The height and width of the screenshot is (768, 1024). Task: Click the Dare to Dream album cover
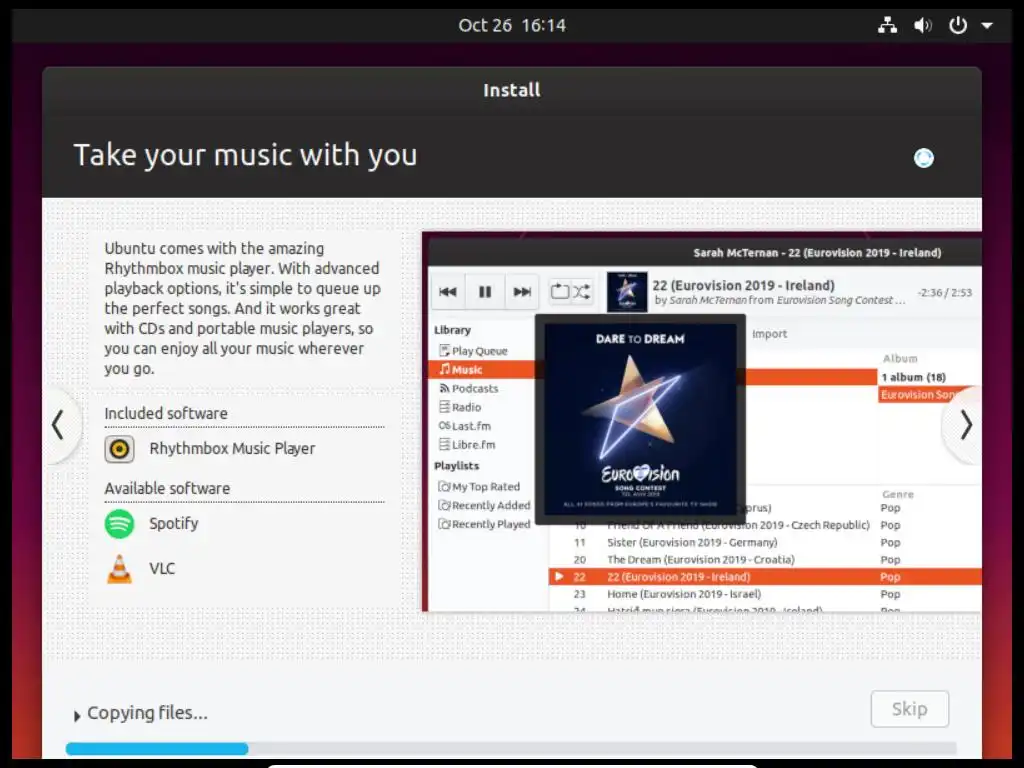tap(640, 419)
